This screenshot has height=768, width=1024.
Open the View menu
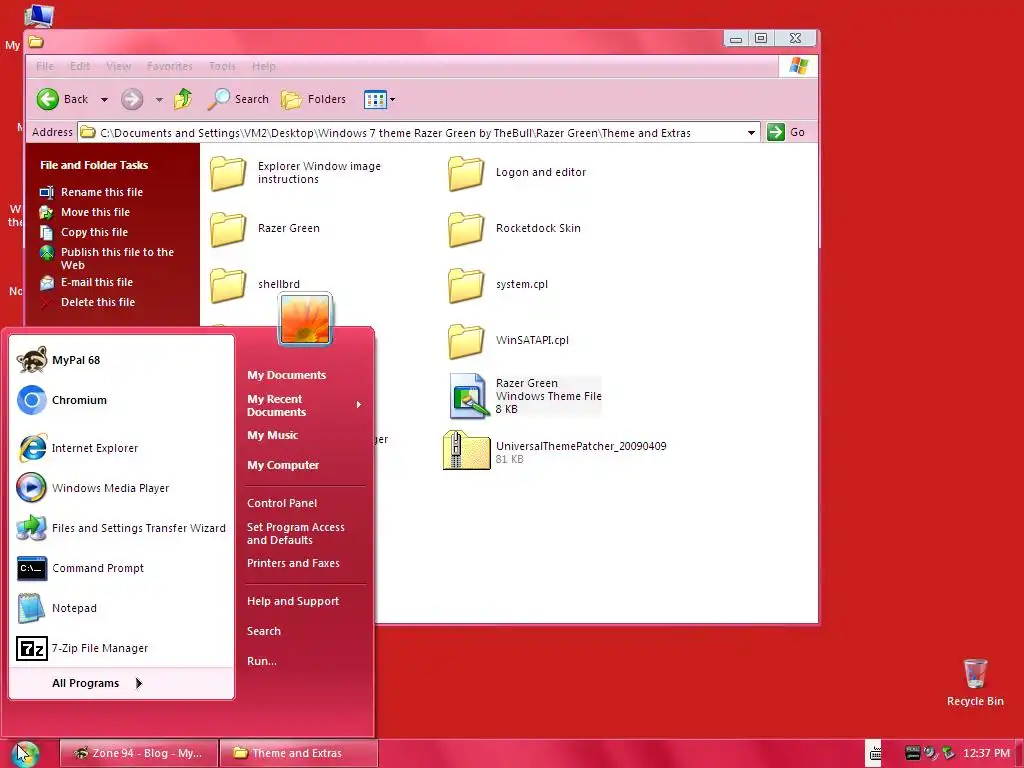click(118, 66)
